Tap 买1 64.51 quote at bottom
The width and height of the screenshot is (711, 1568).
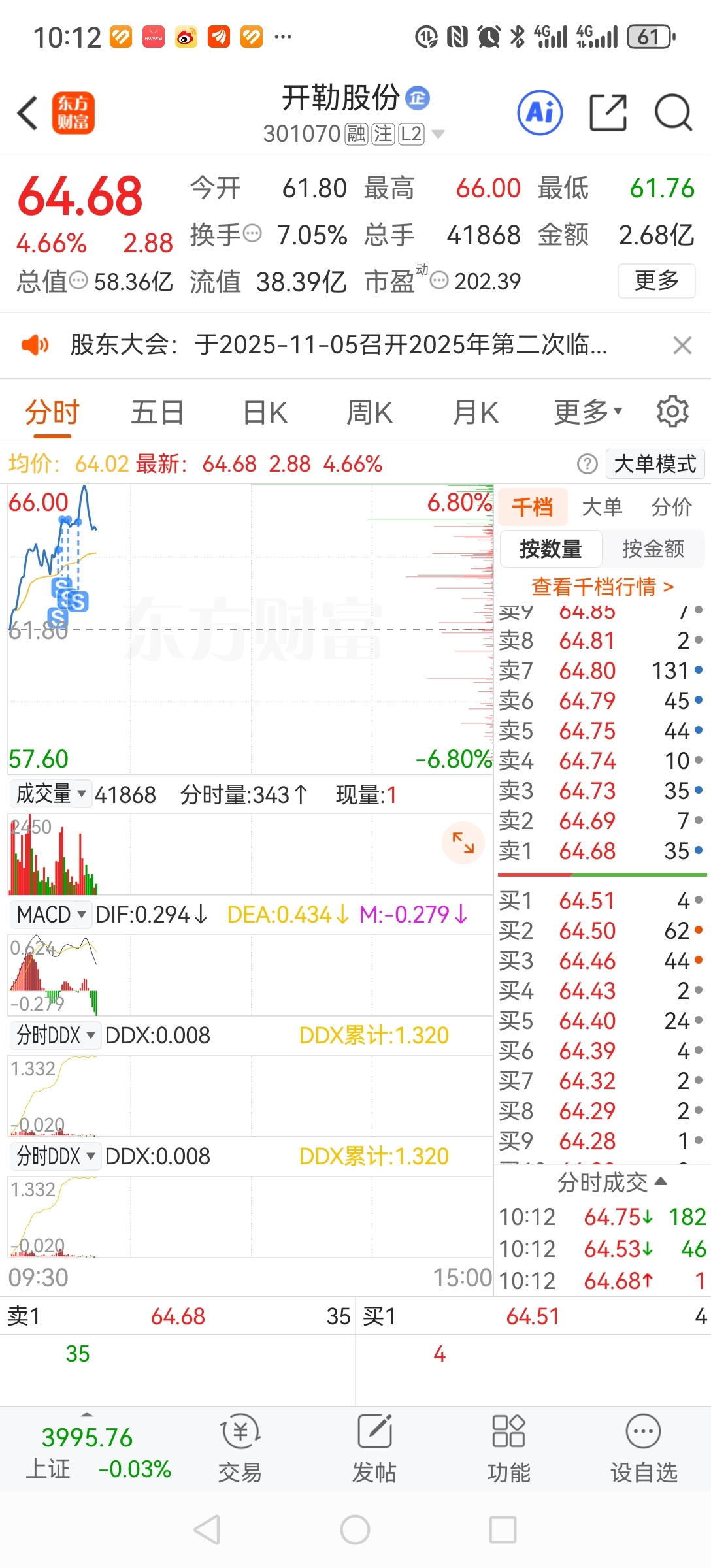(x=533, y=1316)
